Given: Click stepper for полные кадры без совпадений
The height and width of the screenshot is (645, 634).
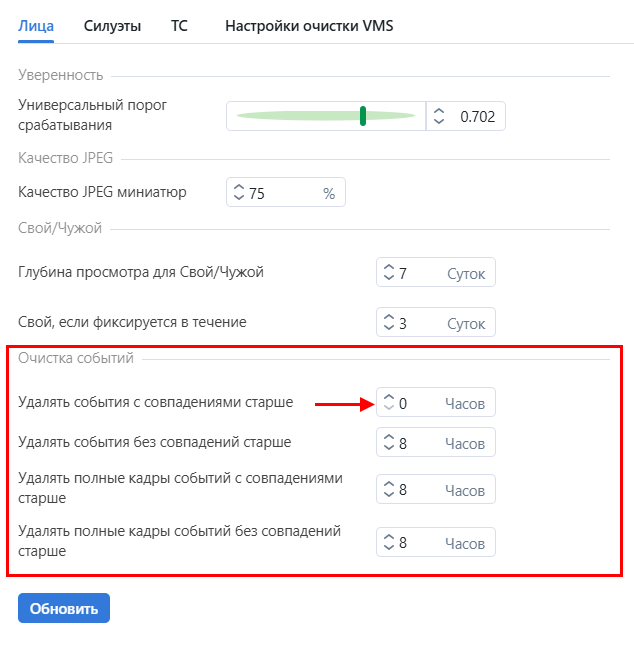Looking at the screenshot, I should pos(388,543).
